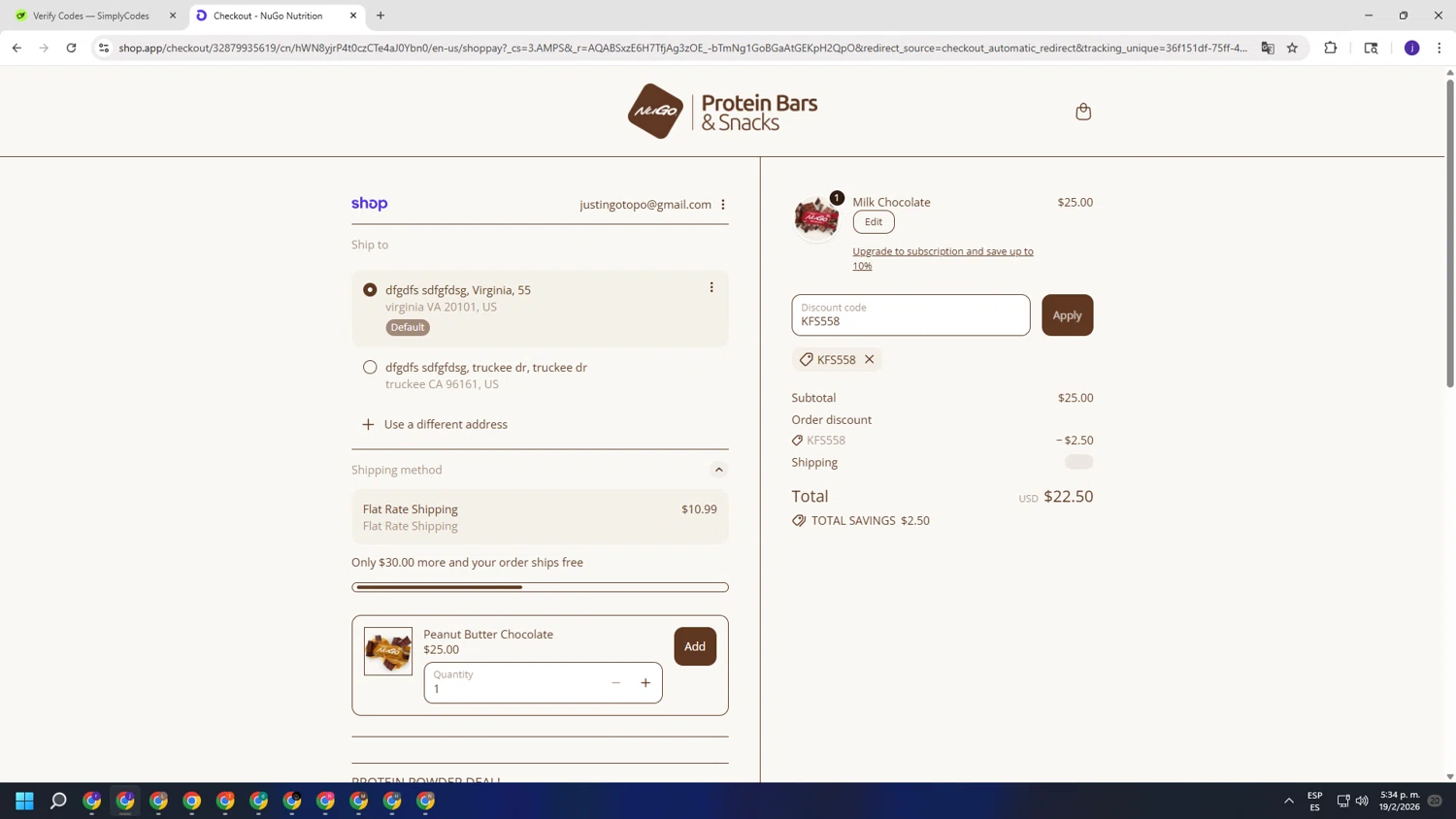Image resolution: width=1456 pixels, height=819 pixels.
Task: Click the ESP language indicator in taskbar
Action: (1315, 802)
